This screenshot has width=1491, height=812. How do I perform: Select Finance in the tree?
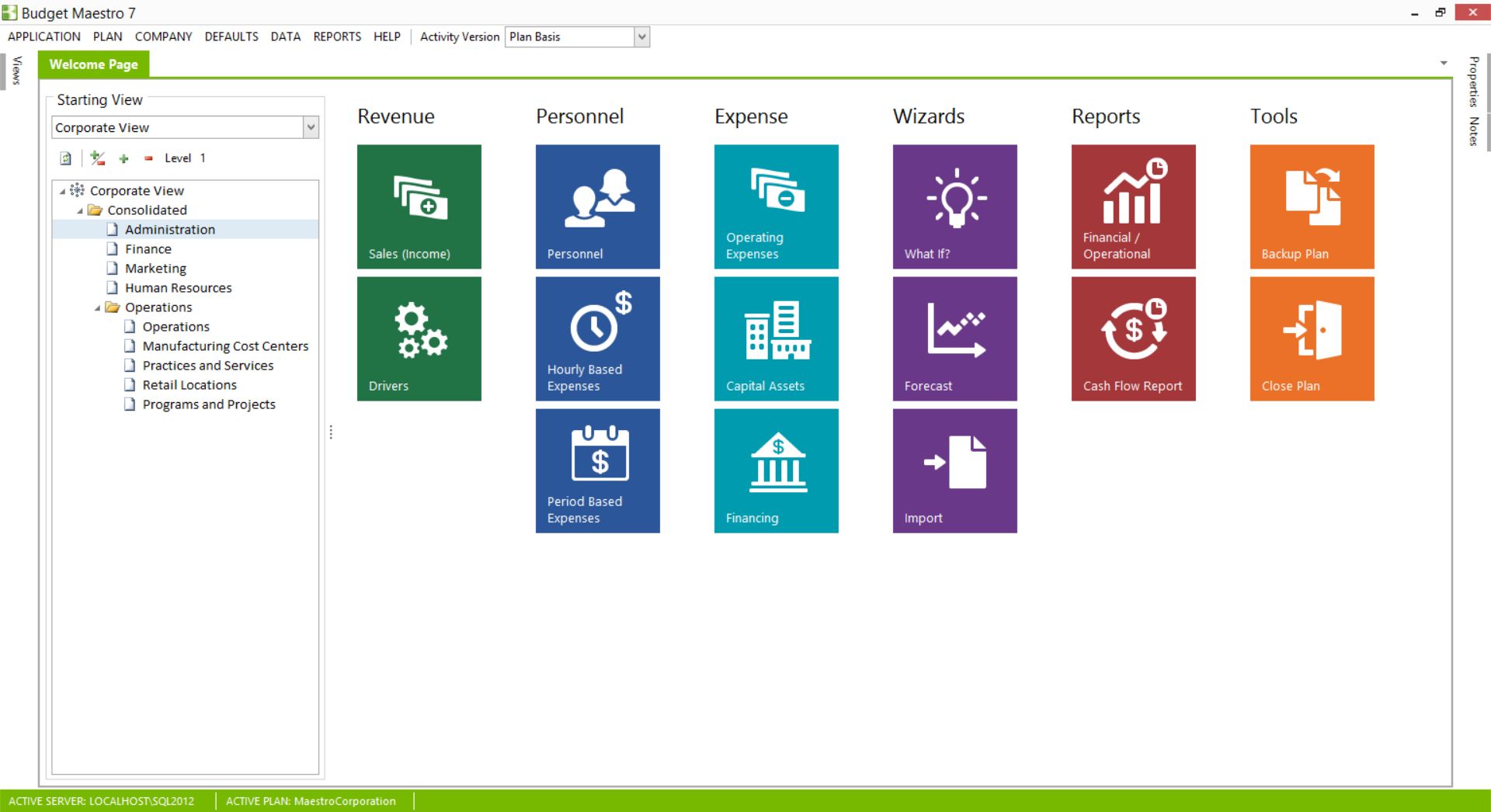tap(148, 249)
